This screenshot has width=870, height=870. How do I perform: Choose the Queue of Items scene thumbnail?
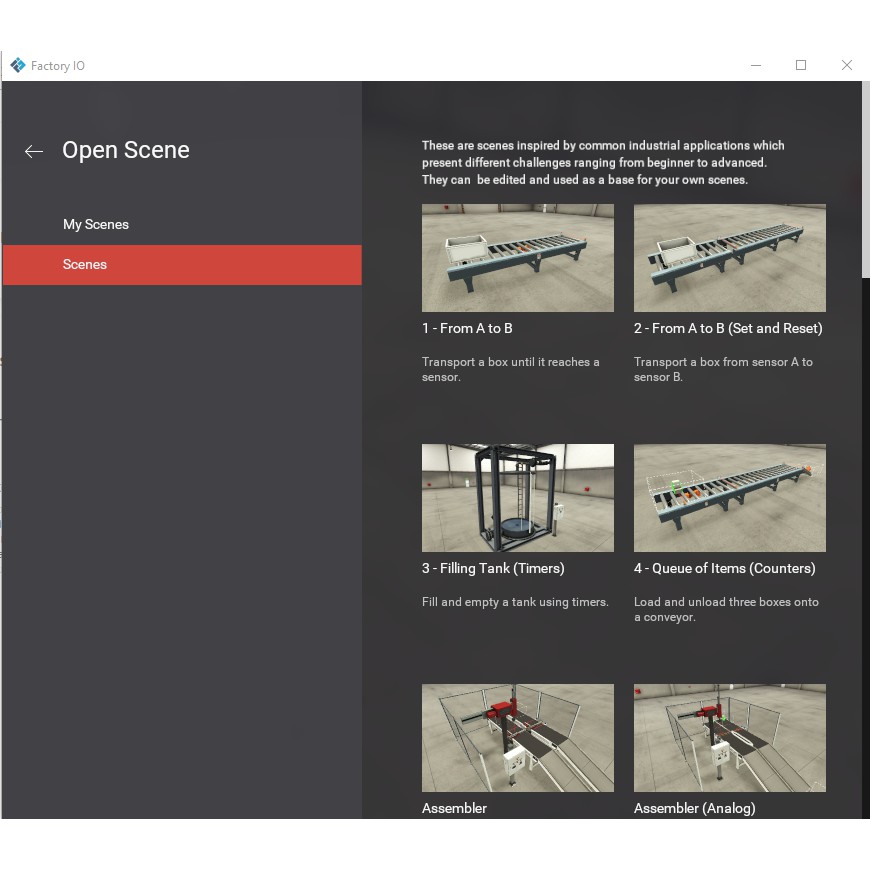click(x=729, y=498)
